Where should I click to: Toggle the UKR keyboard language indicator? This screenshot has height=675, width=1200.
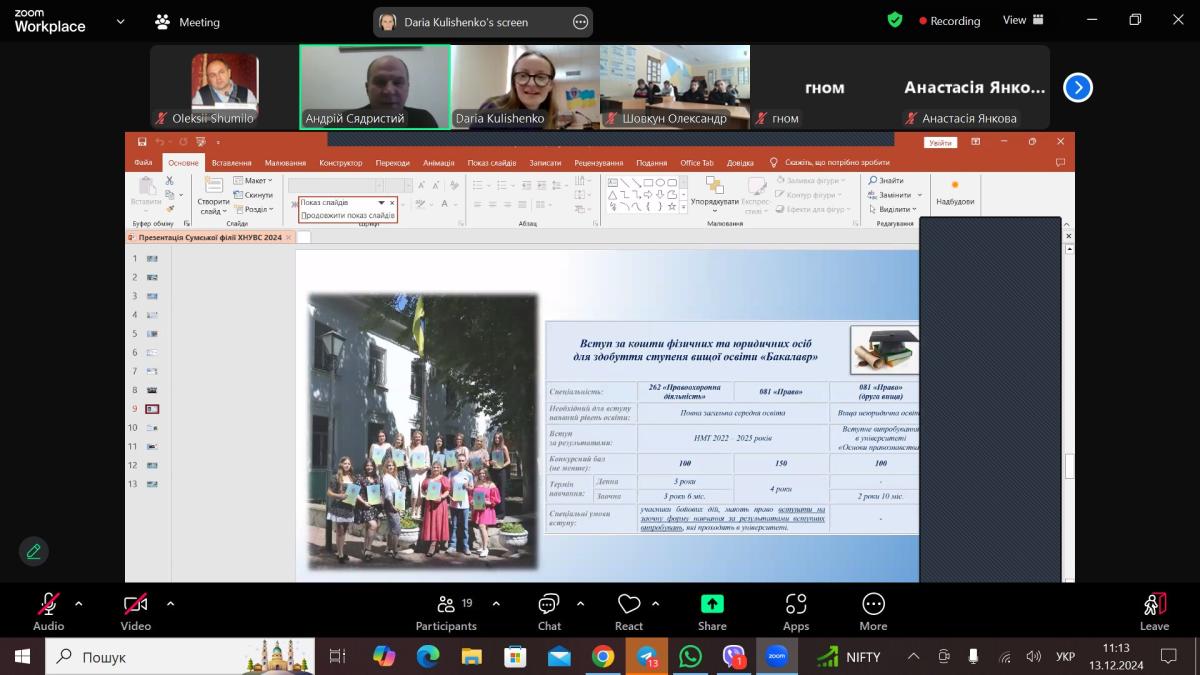point(1065,657)
